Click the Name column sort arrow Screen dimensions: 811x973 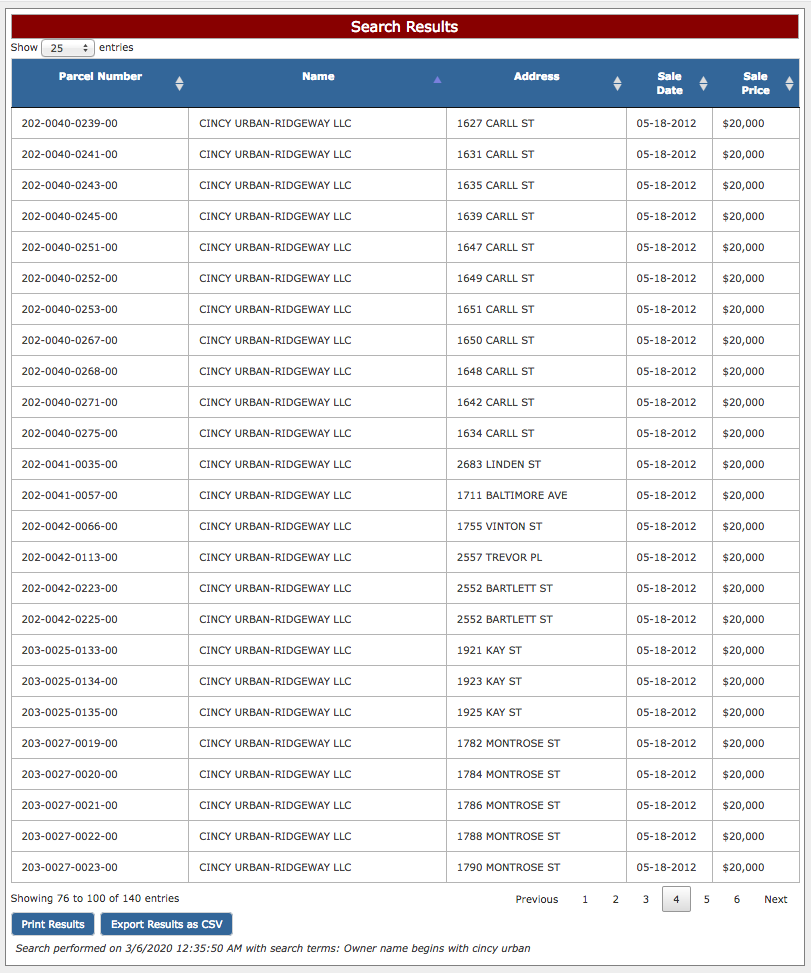coord(437,80)
